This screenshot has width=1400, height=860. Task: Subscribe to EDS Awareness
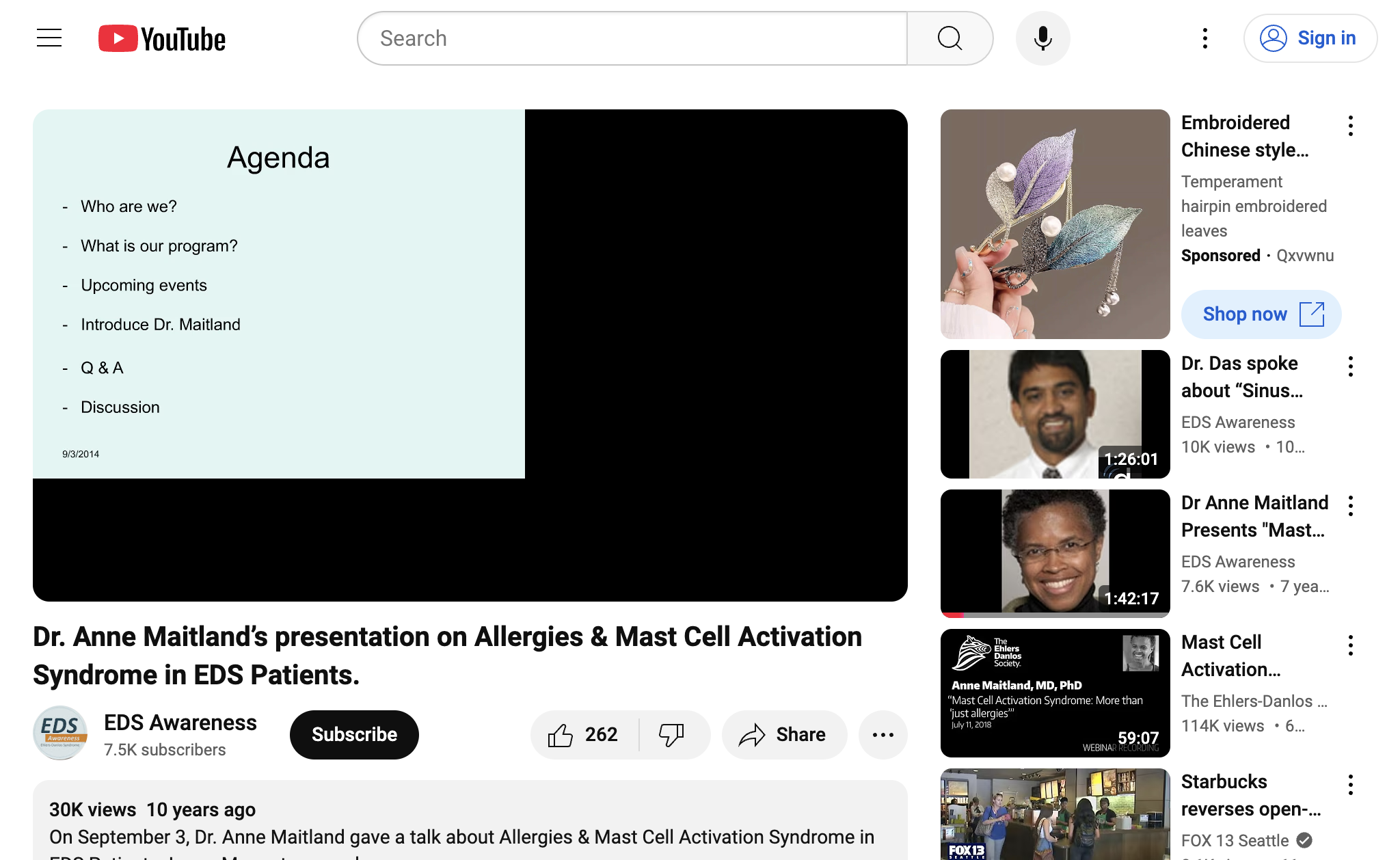click(x=354, y=735)
